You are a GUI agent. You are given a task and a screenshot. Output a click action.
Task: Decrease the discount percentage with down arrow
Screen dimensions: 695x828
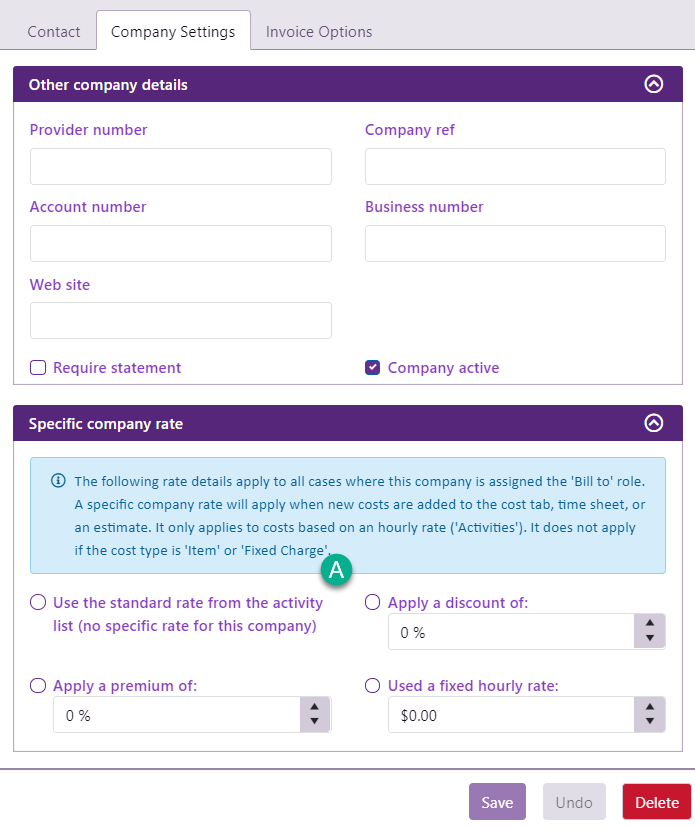point(650,639)
